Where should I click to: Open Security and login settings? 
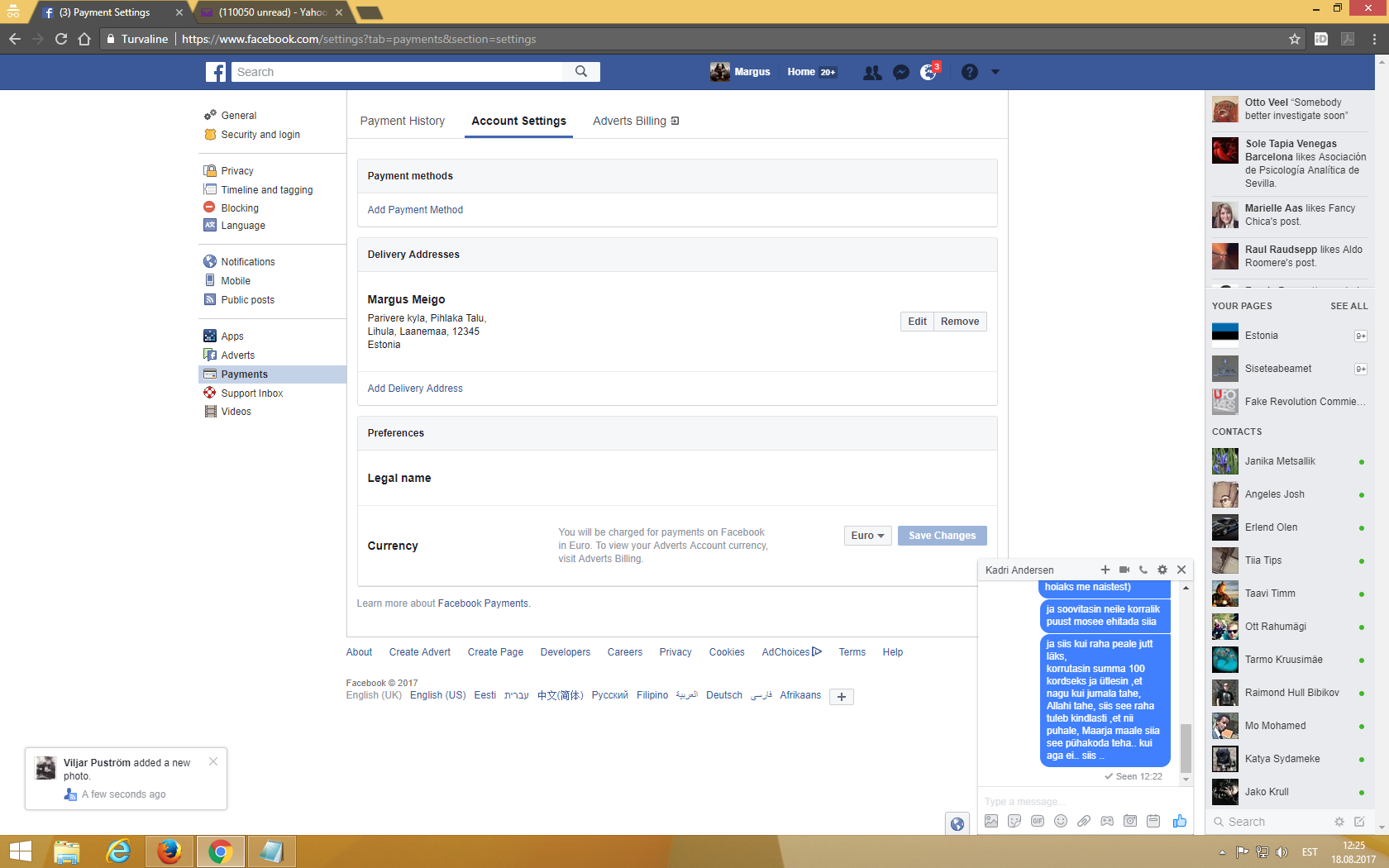[260, 135]
